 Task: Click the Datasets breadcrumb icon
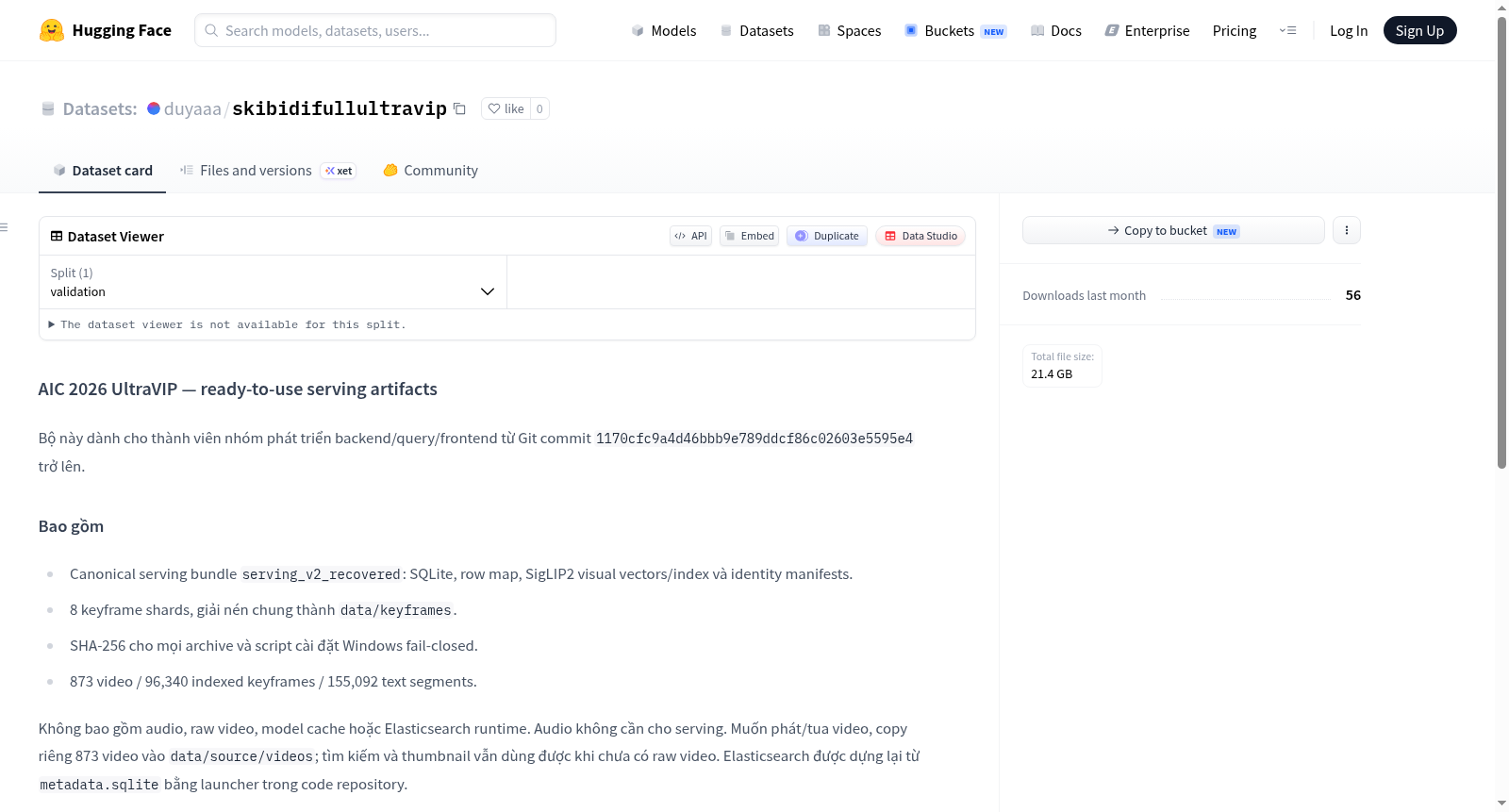click(48, 108)
